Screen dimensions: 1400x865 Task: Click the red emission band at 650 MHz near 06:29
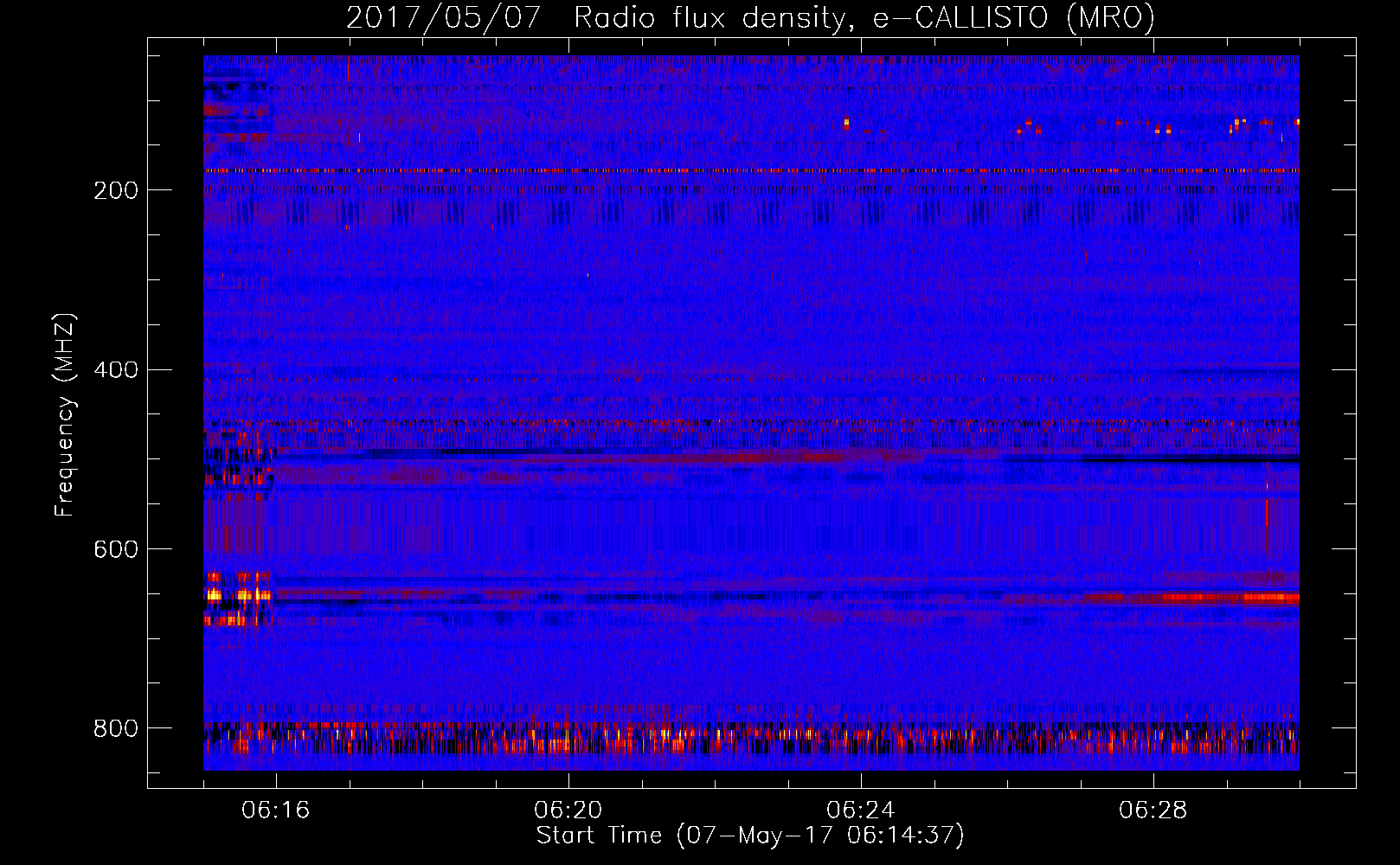coord(1229,597)
